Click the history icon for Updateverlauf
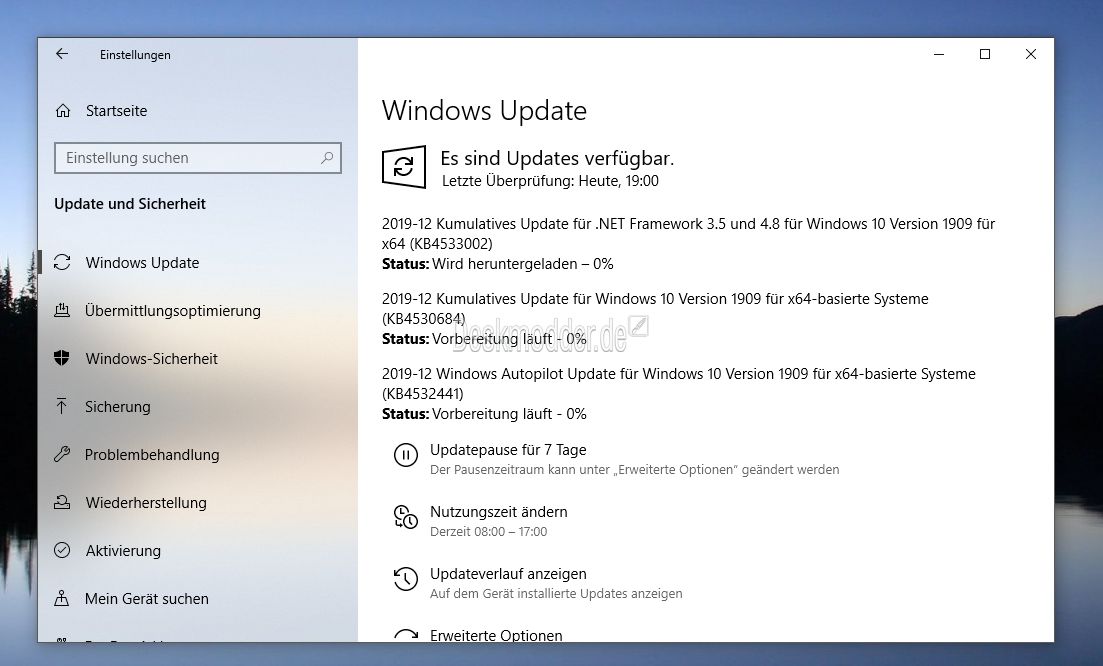 (406, 579)
